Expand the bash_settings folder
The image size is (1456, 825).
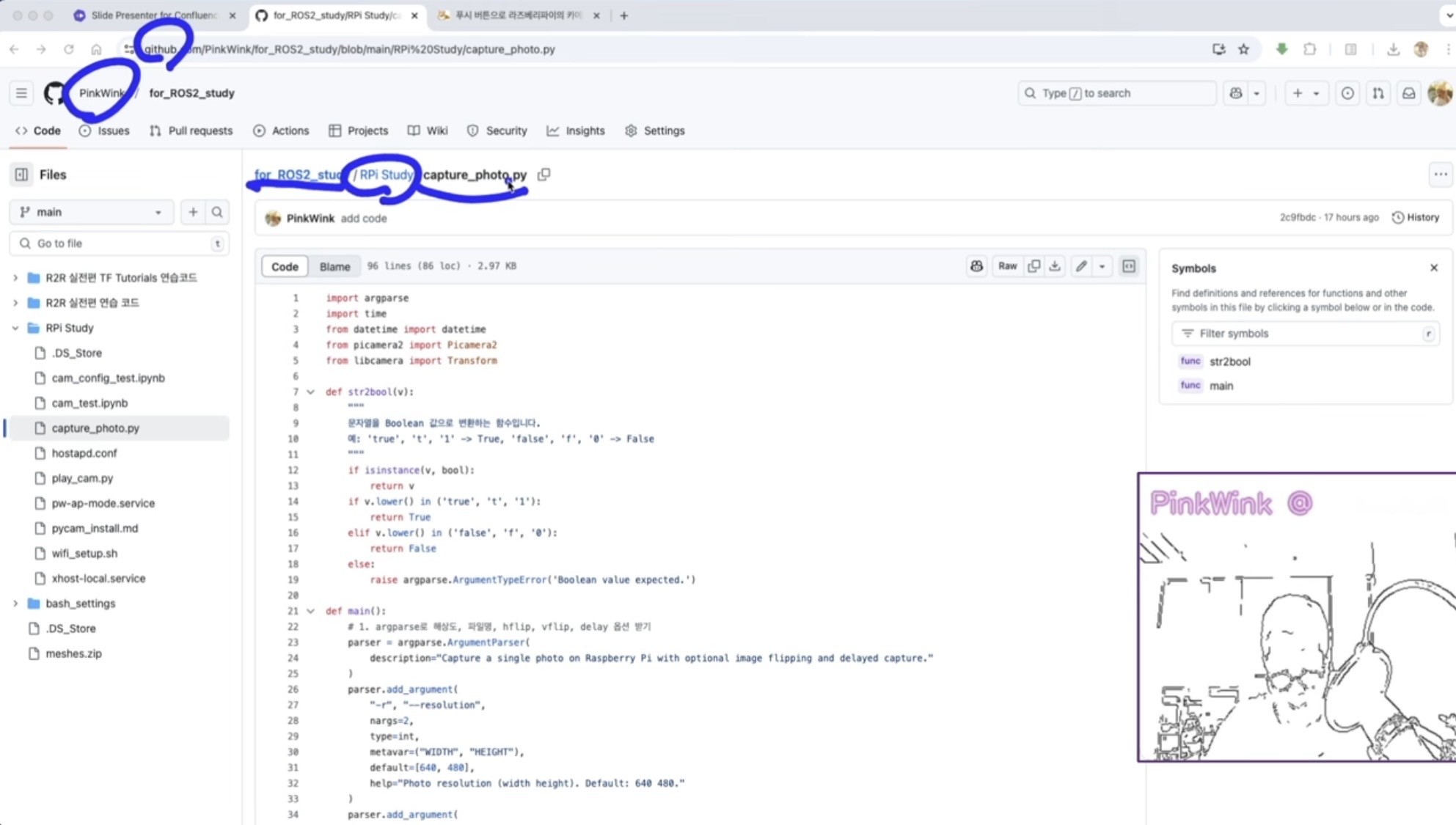pyautogui.click(x=15, y=604)
